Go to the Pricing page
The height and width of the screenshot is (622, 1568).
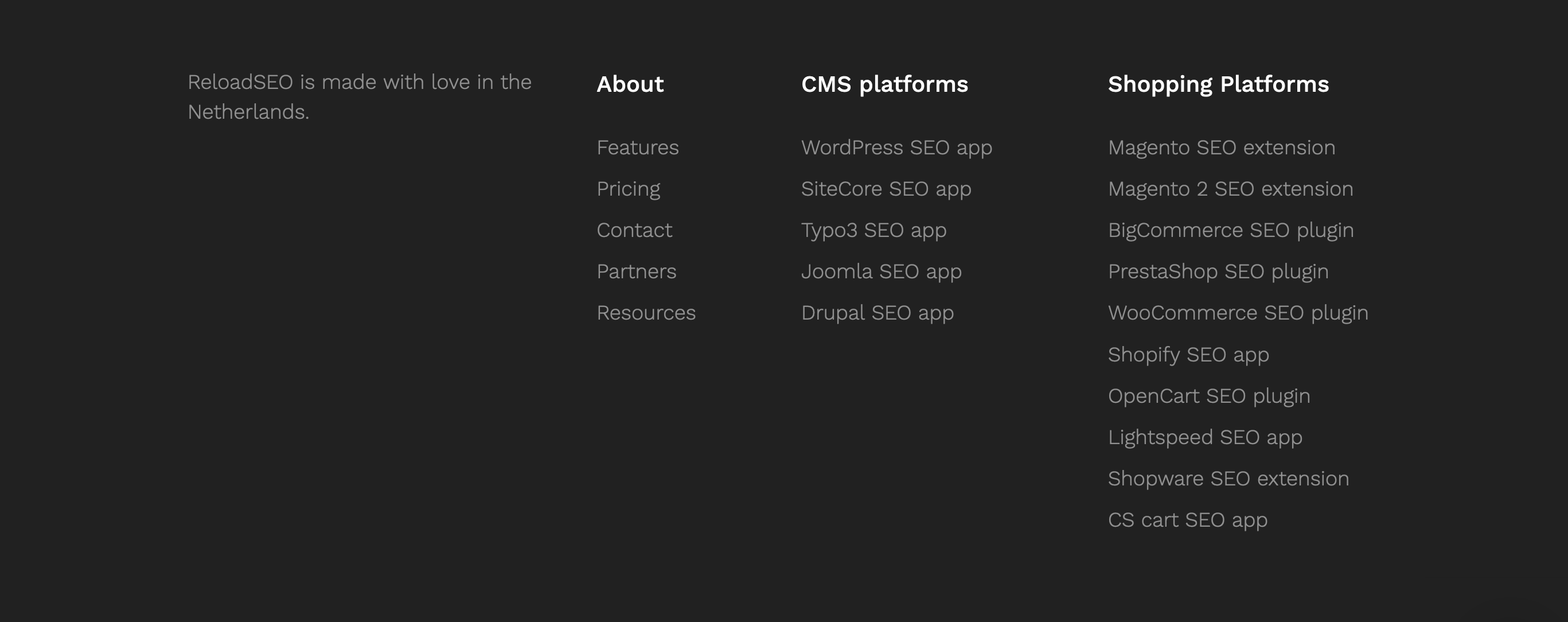(x=628, y=189)
